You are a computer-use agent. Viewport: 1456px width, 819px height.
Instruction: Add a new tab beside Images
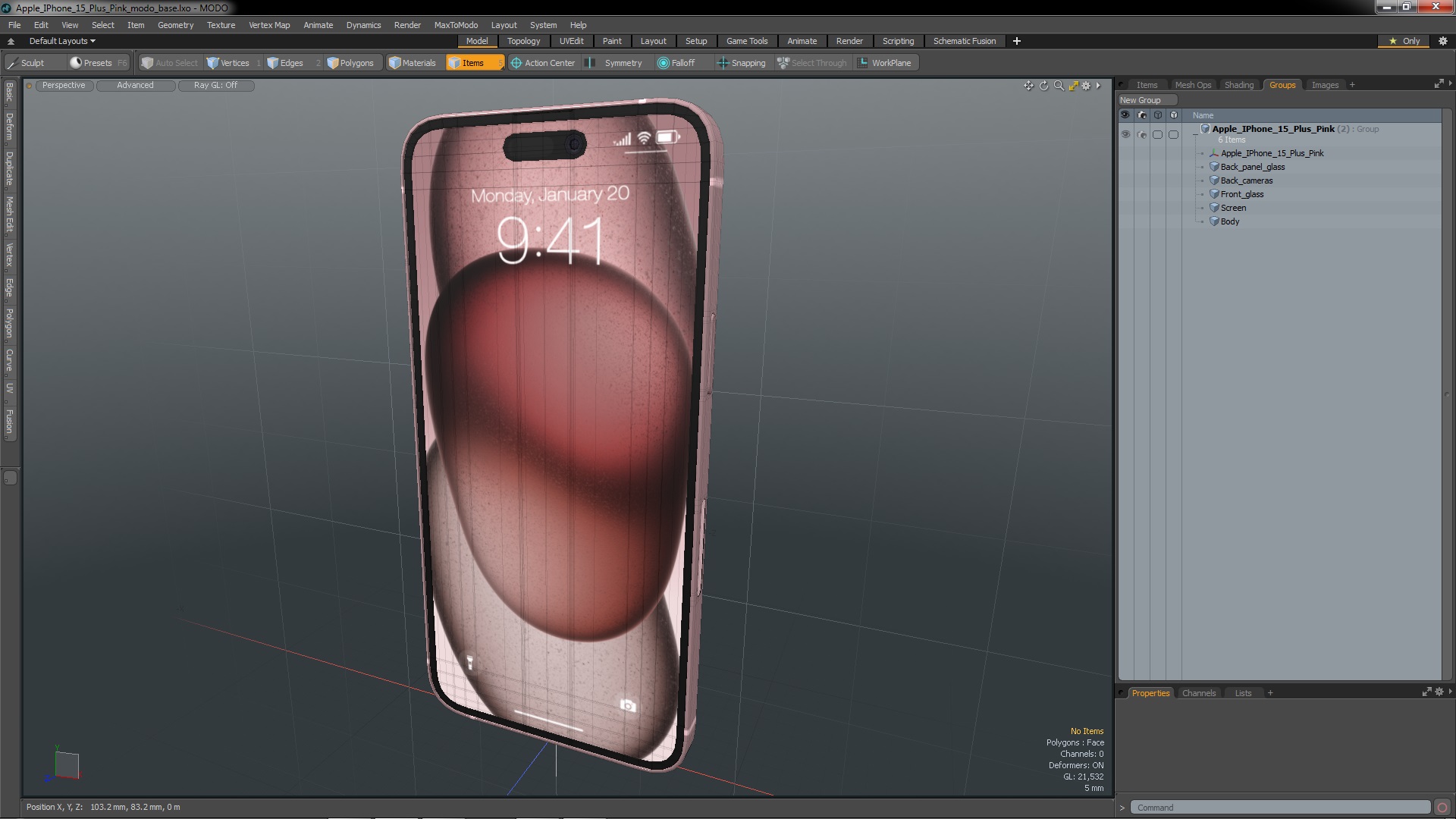[1352, 85]
